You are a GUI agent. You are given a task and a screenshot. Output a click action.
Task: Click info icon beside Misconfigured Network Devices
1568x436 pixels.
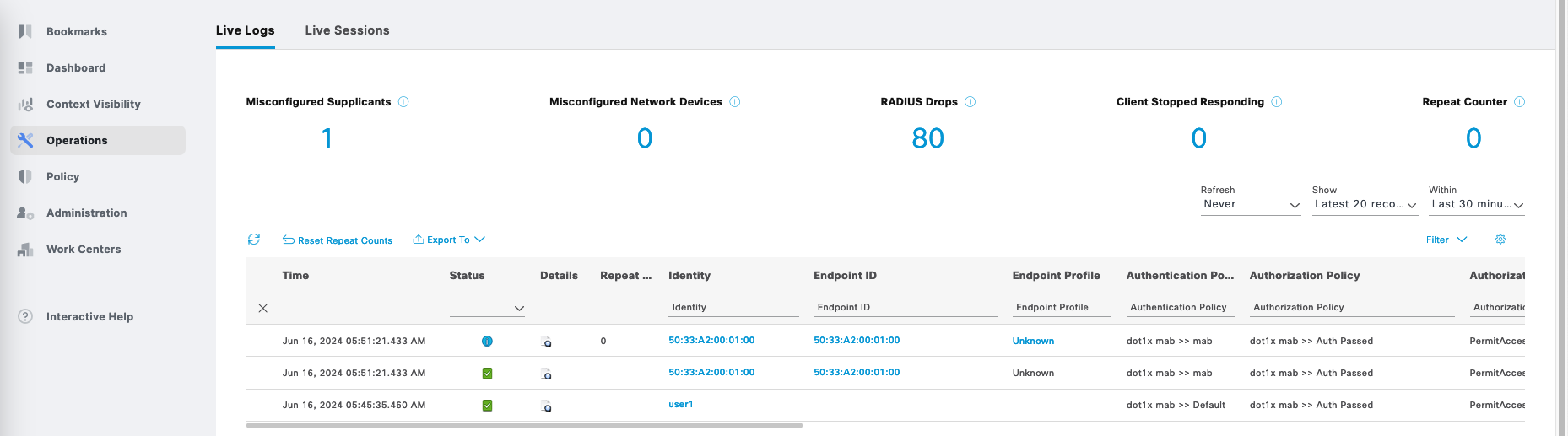tap(734, 102)
